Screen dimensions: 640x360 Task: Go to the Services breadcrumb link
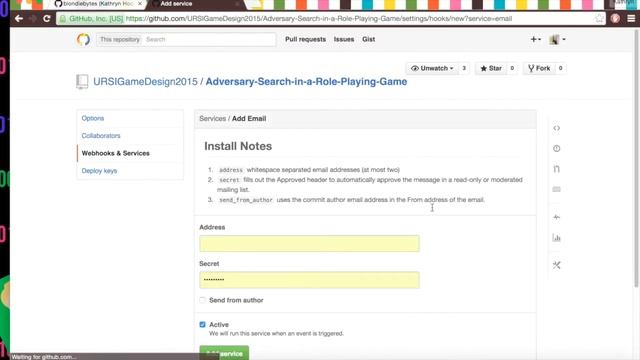click(x=212, y=119)
